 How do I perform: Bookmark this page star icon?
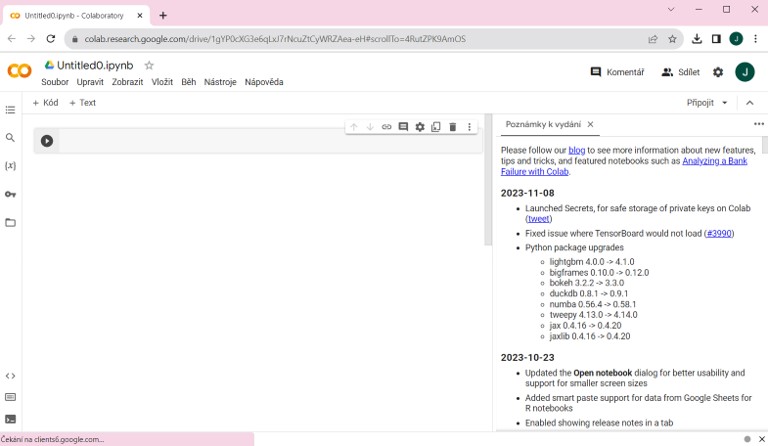[672, 39]
